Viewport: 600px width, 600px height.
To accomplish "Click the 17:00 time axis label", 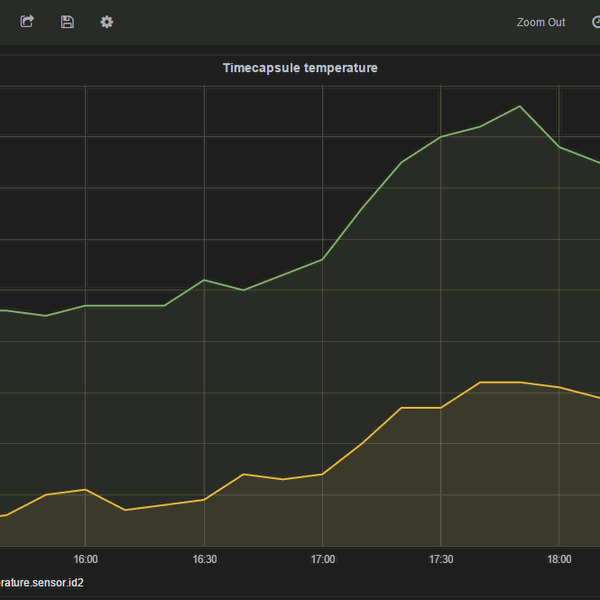I will click(322, 559).
